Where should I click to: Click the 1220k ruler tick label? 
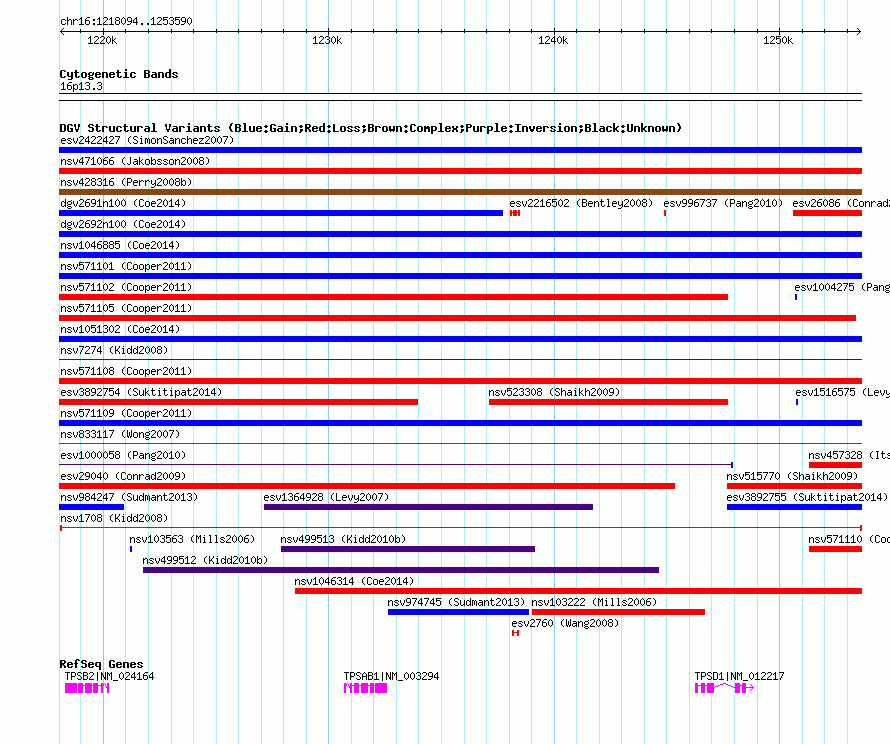[102, 40]
